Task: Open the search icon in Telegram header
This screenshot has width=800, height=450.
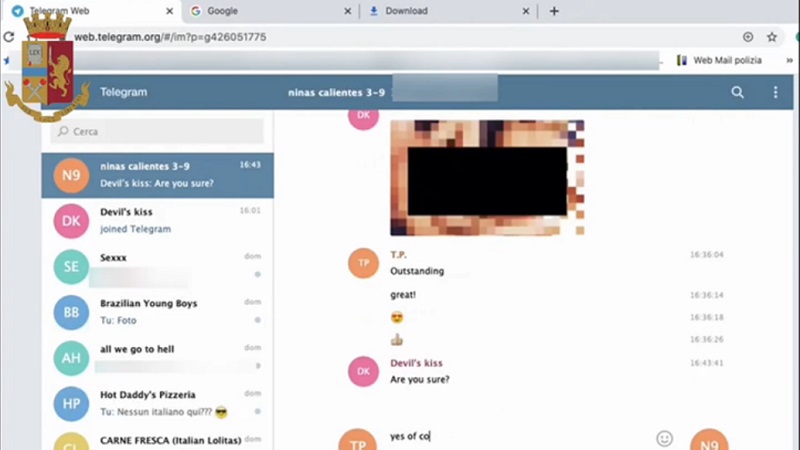Action: (737, 92)
